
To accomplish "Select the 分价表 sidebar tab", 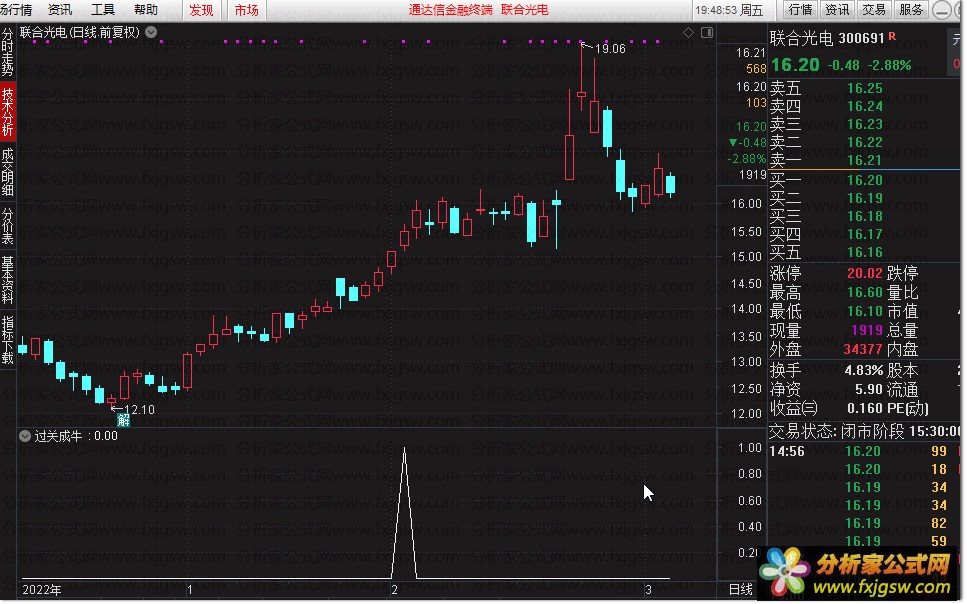I will click(x=7, y=226).
